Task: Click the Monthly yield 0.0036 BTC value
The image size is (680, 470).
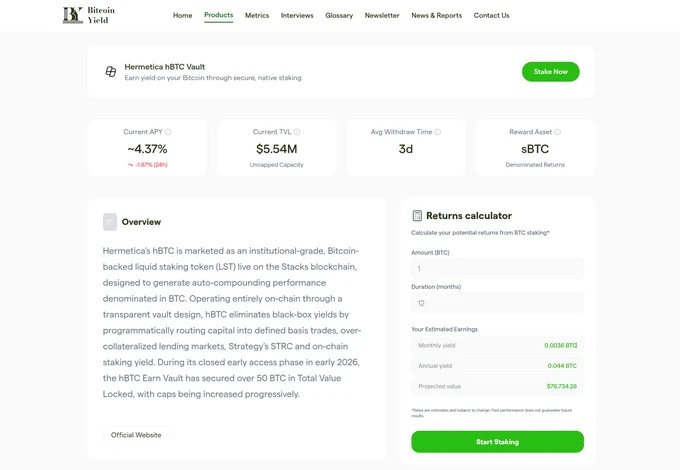Action: pyautogui.click(x=560, y=346)
